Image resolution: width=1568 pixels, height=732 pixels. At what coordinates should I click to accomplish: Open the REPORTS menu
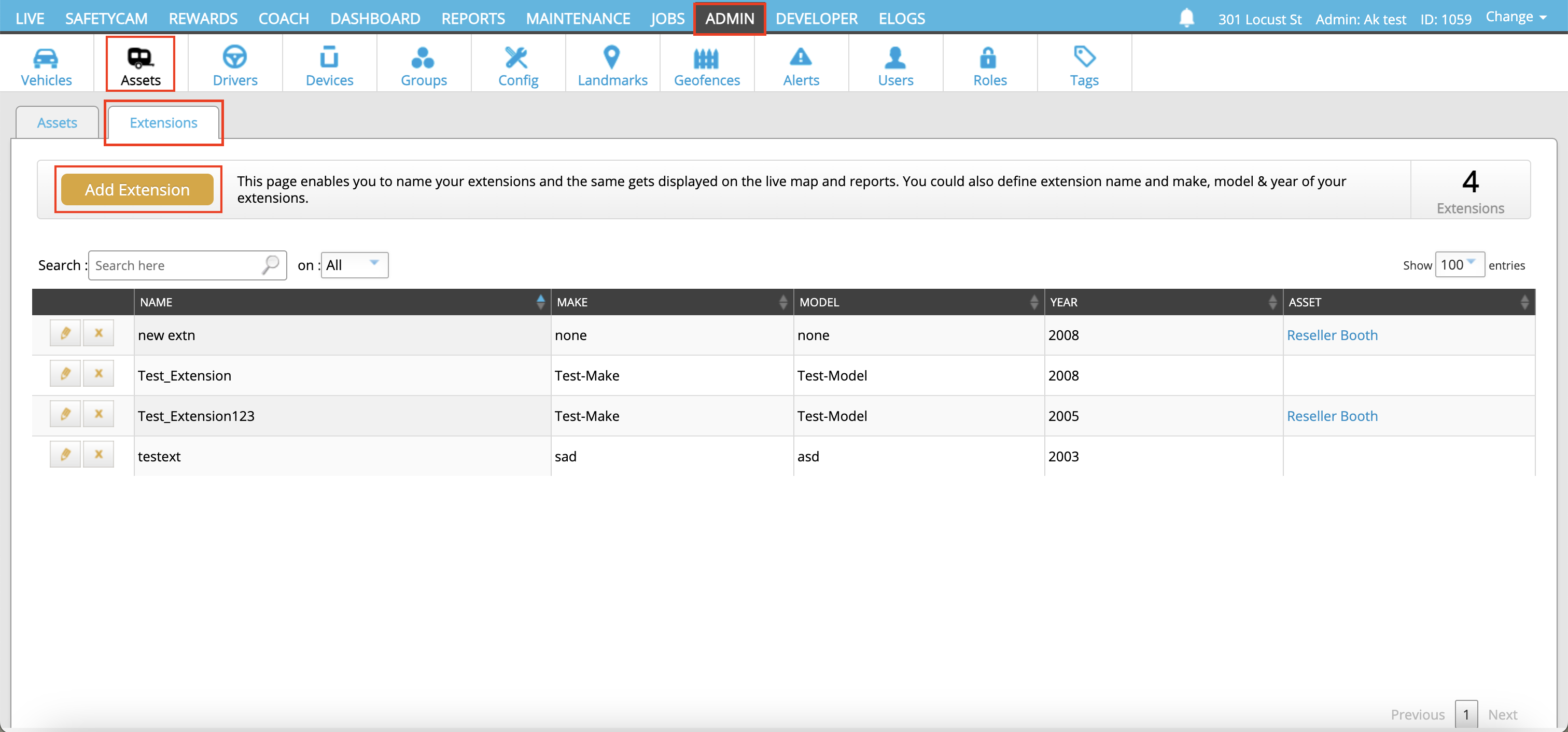473,18
